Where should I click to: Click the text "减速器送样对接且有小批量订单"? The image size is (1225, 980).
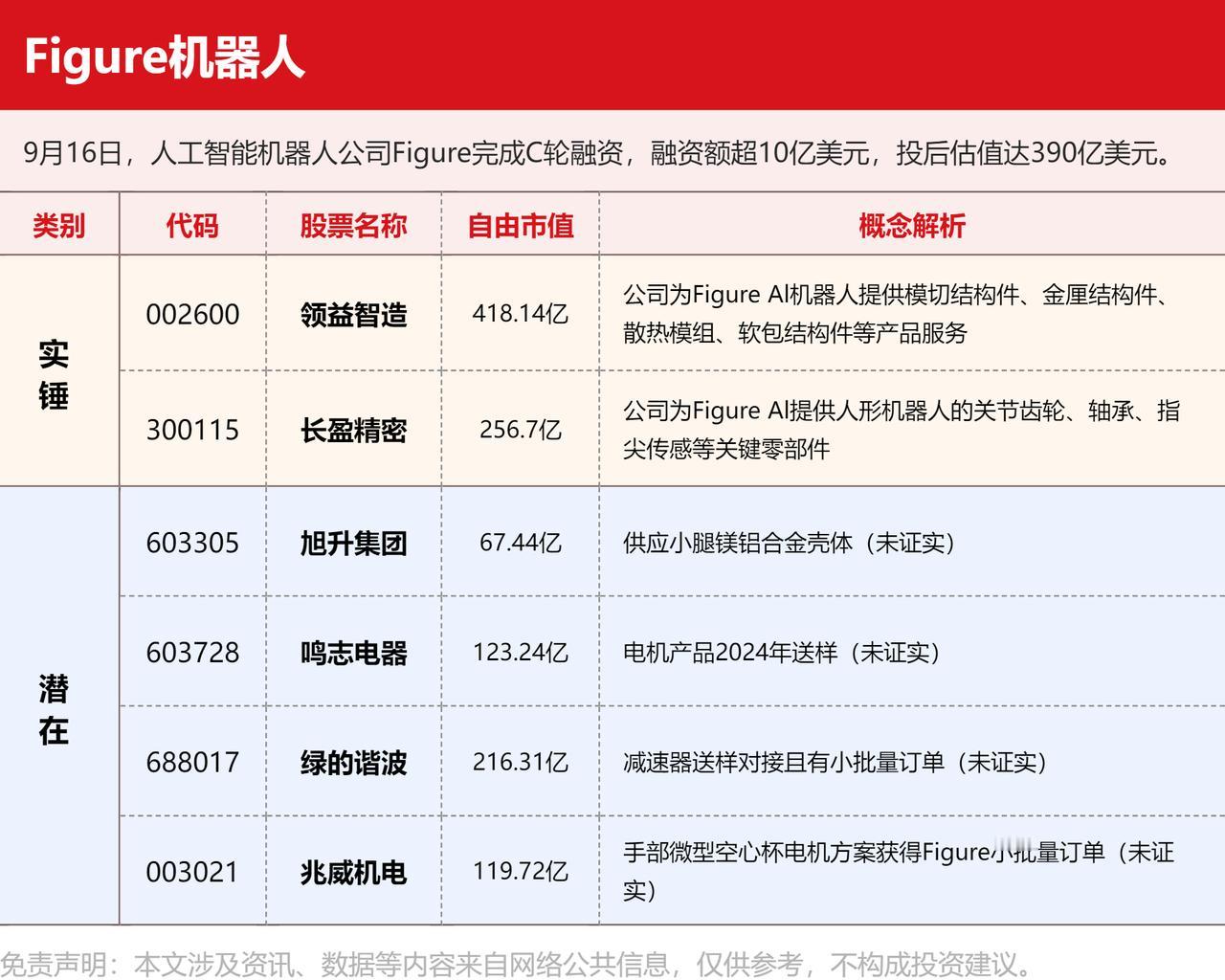(x=783, y=763)
